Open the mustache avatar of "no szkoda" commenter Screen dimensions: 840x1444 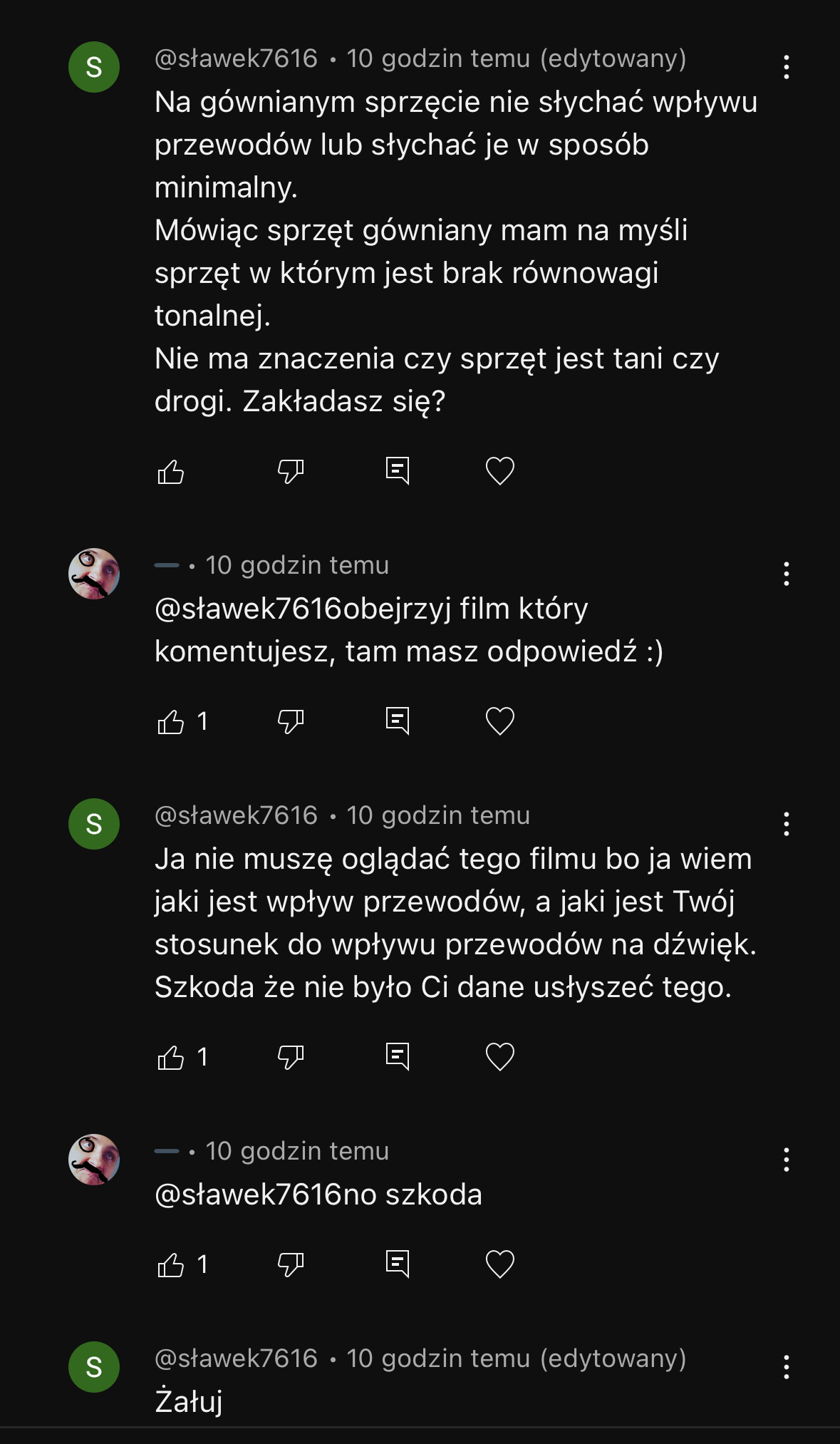pyautogui.click(x=94, y=1160)
